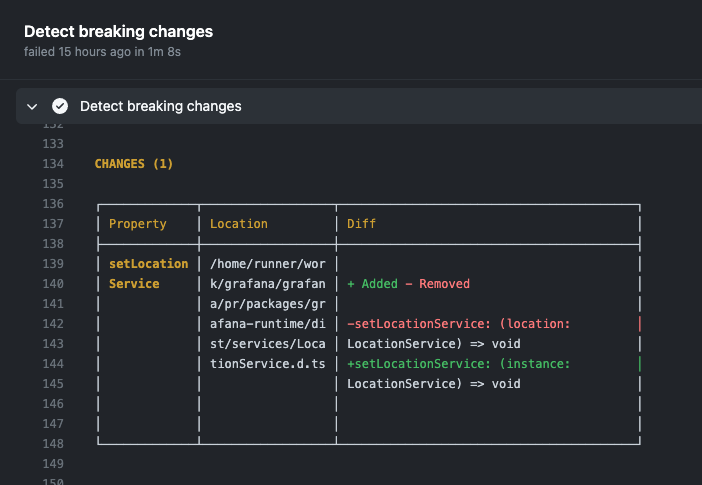Select log line number 134
The height and width of the screenshot is (485, 702).
click(x=53, y=164)
